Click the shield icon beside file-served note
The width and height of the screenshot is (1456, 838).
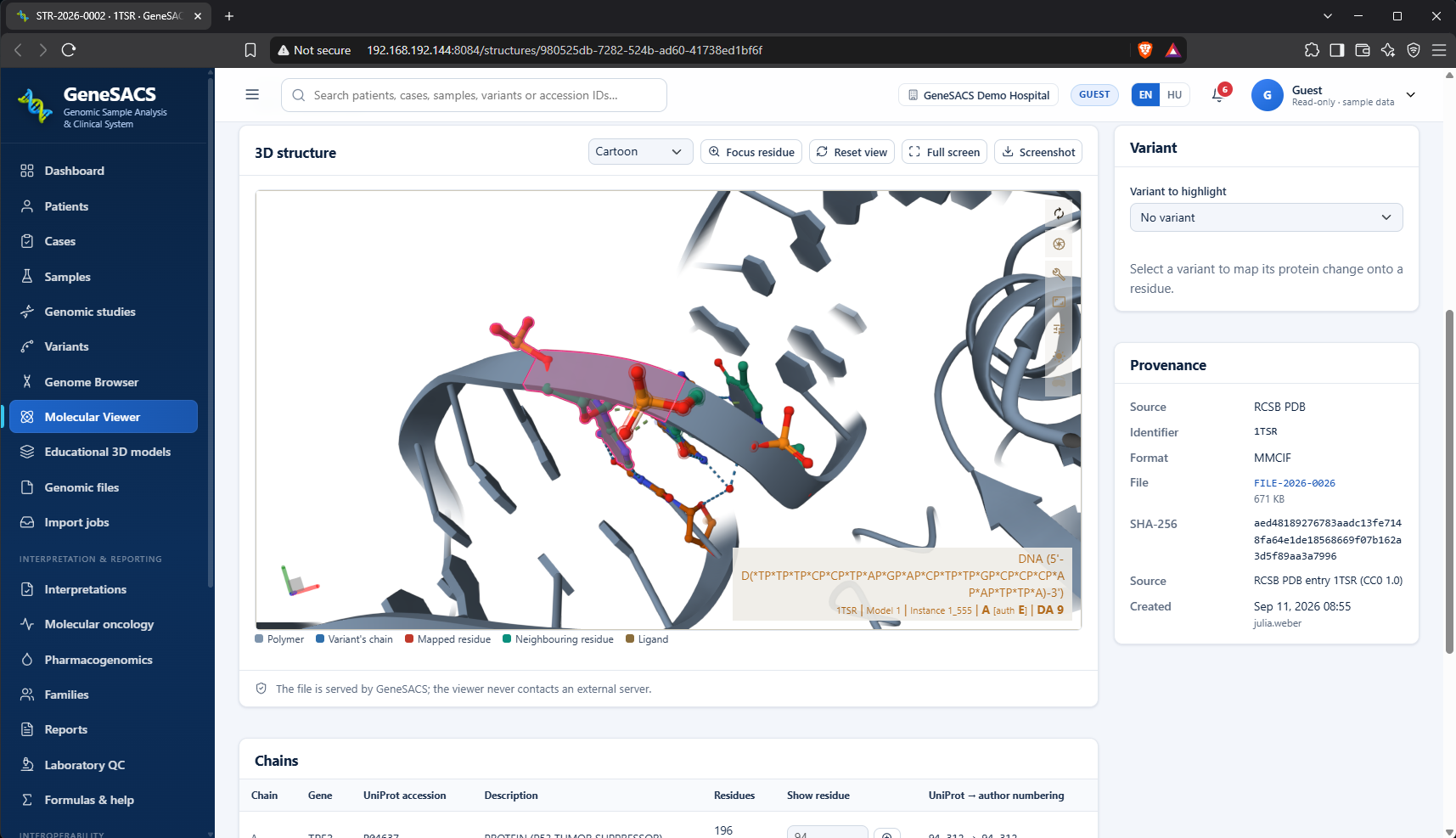(x=261, y=689)
